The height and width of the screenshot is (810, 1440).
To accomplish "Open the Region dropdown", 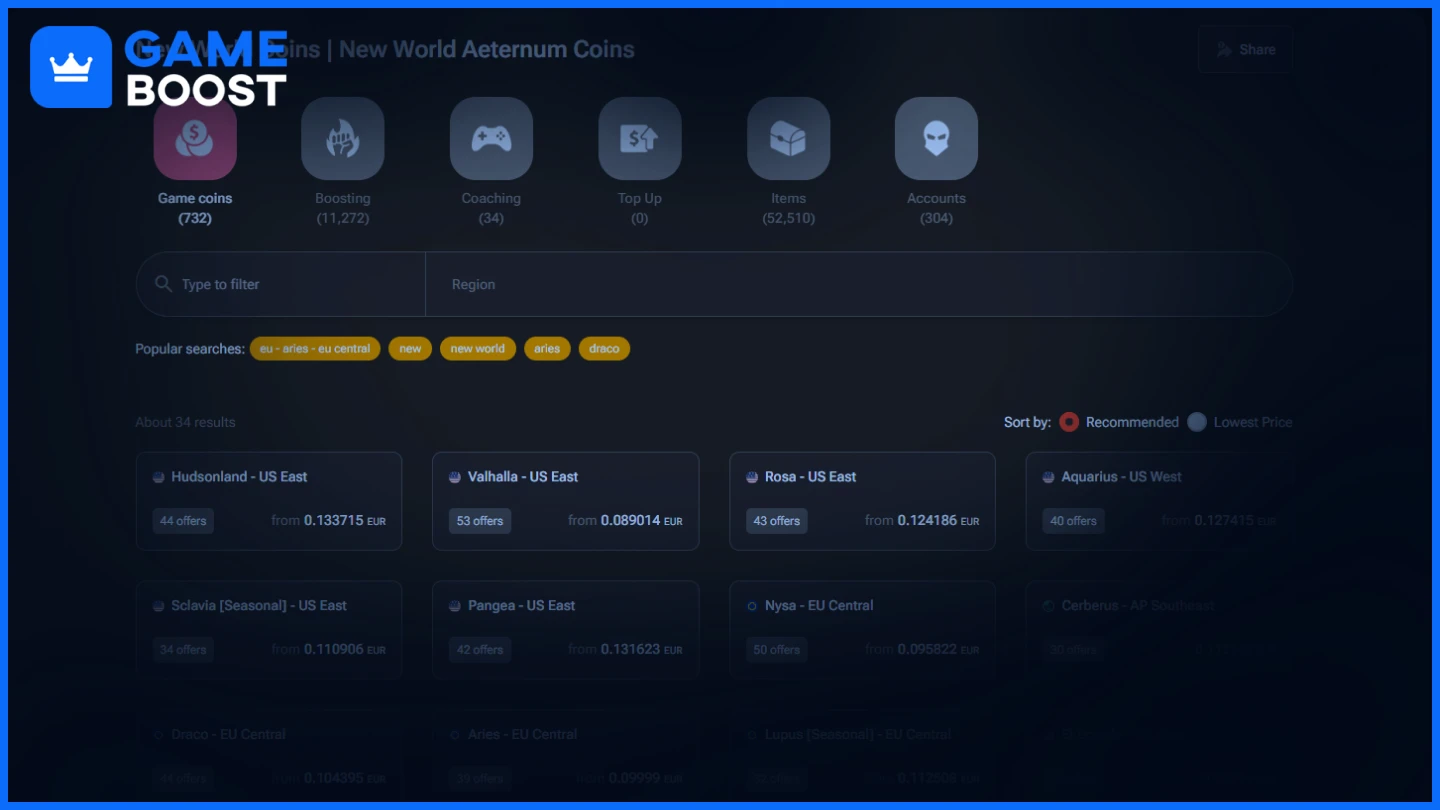I will click(859, 284).
